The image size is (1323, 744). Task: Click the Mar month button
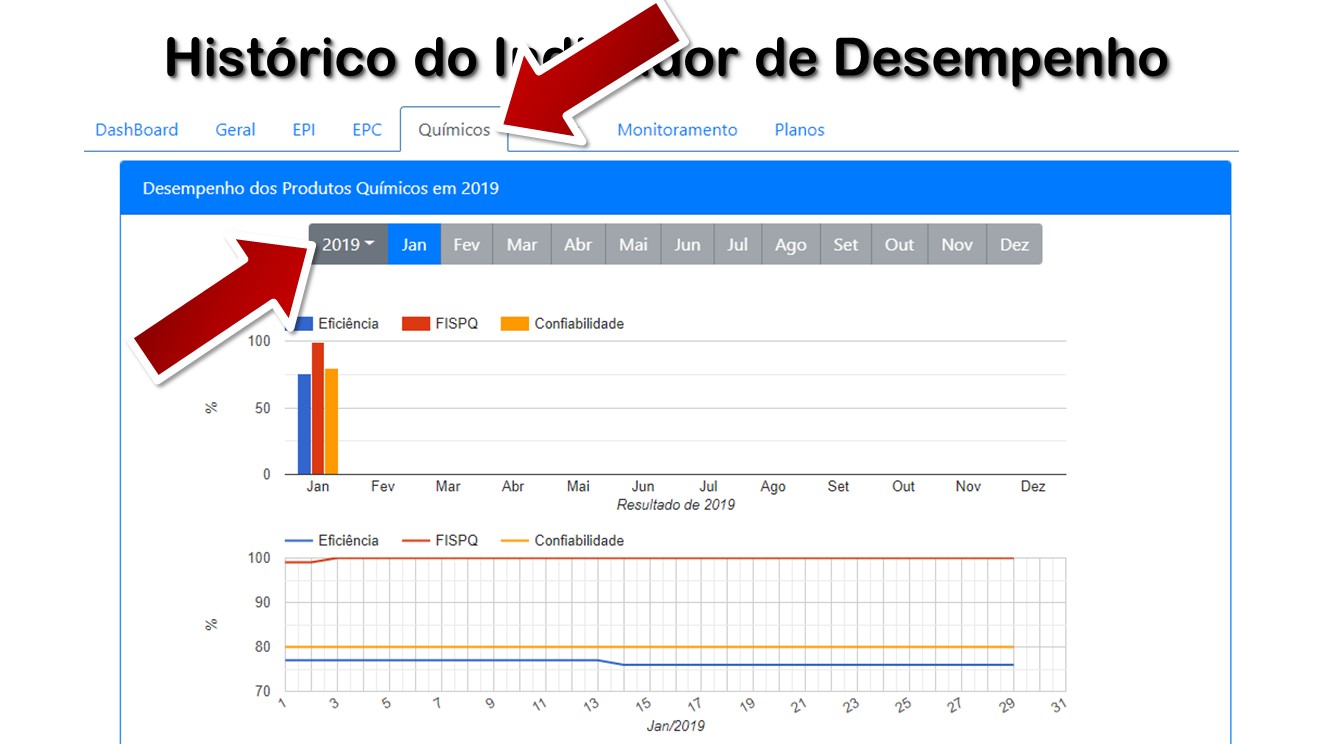[x=522, y=244]
